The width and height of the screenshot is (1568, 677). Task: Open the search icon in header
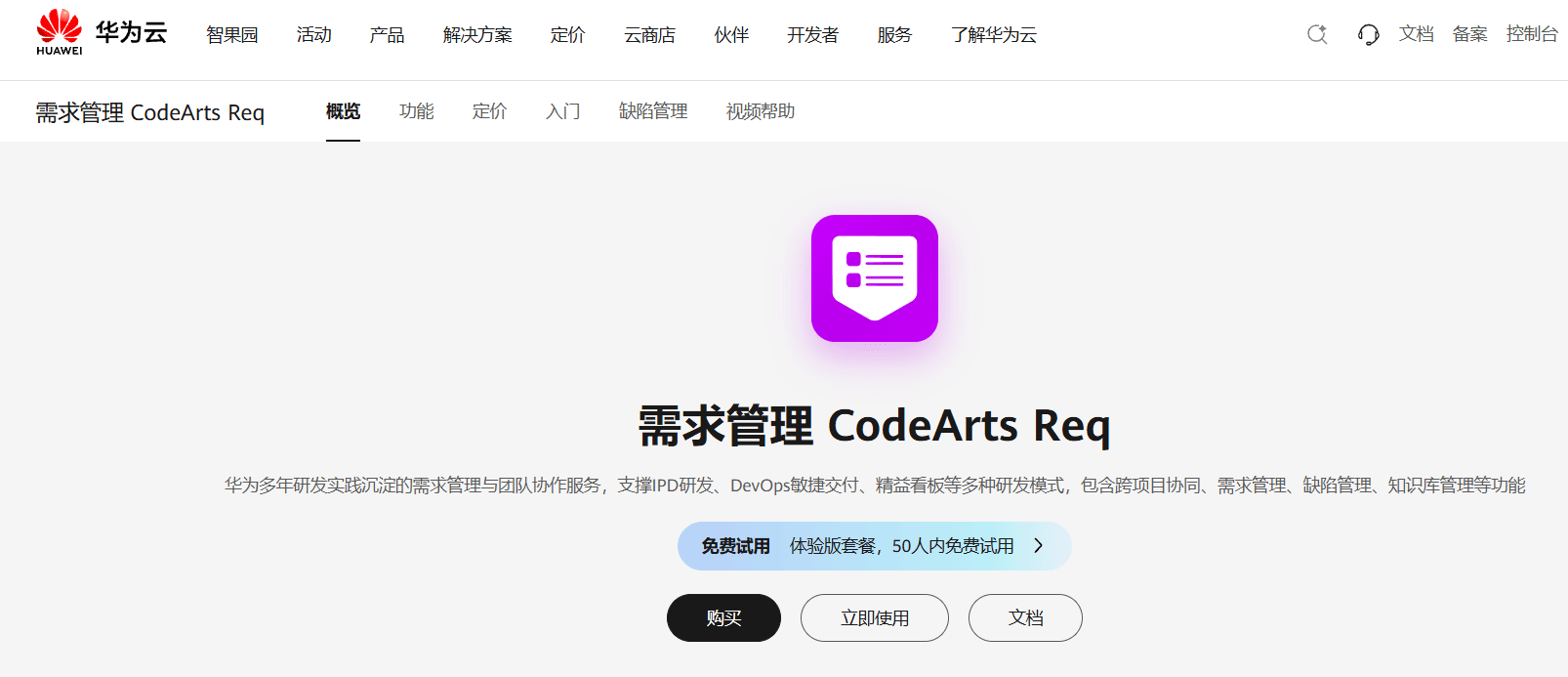pyautogui.click(x=1317, y=34)
